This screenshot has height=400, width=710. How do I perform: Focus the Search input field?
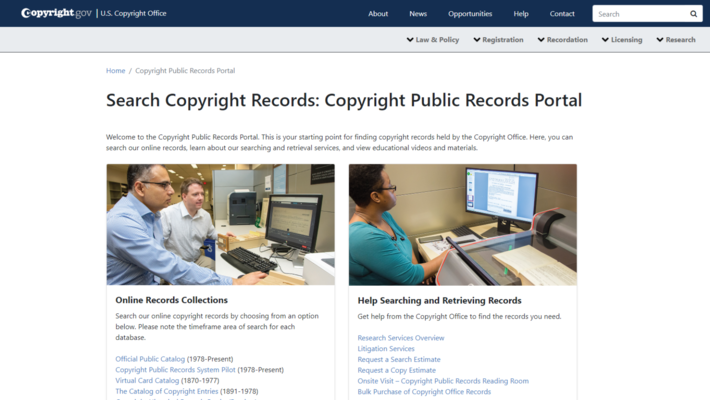(x=638, y=14)
